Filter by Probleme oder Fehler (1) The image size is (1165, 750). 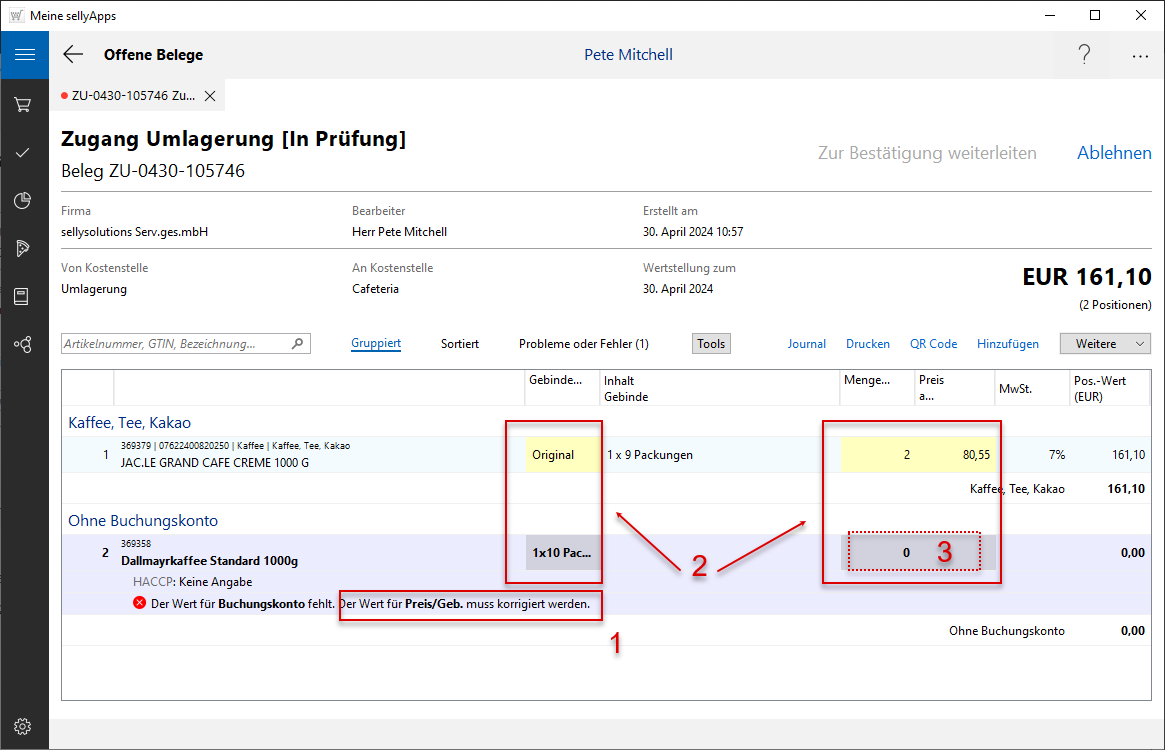click(583, 344)
